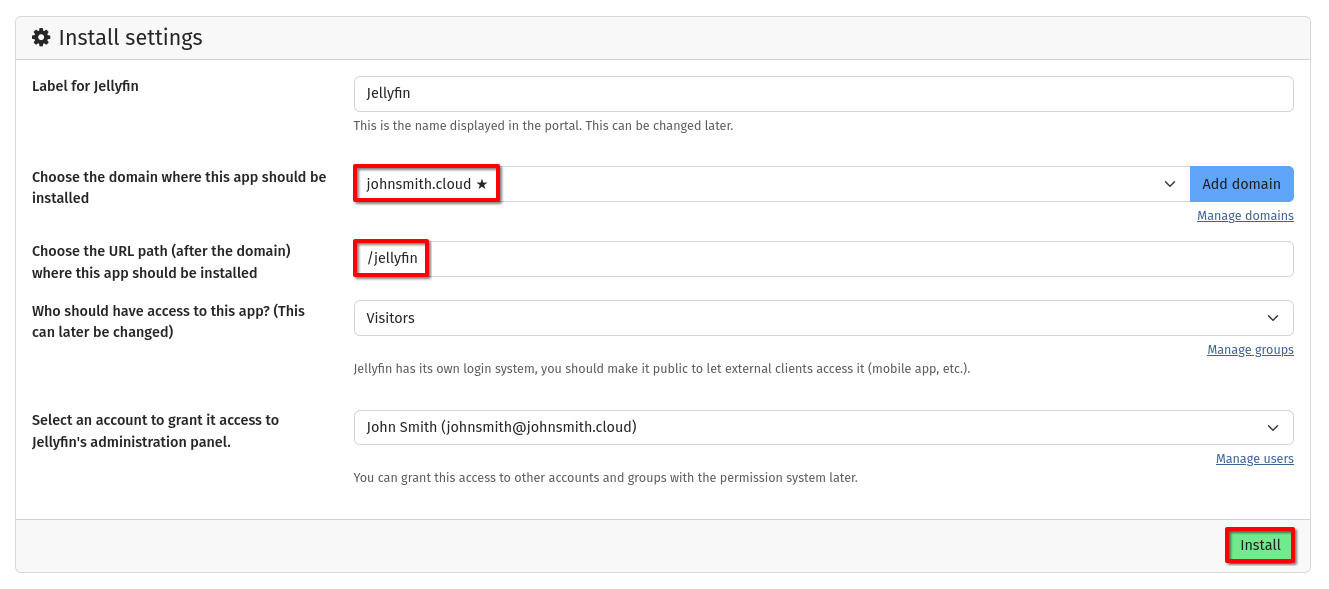Image resolution: width=1329 pixels, height=589 pixels.
Task: Click the 'Select an account to grant it access' label
Action: (x=155, y=431)
